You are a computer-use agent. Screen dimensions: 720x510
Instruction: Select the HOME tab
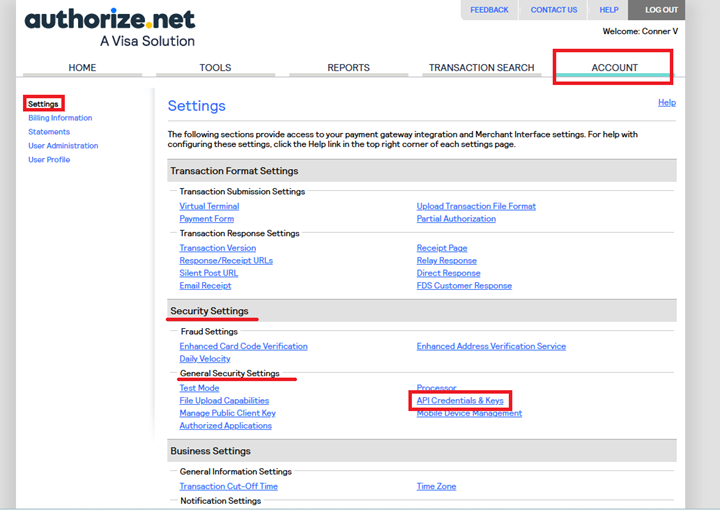(82, 67)
